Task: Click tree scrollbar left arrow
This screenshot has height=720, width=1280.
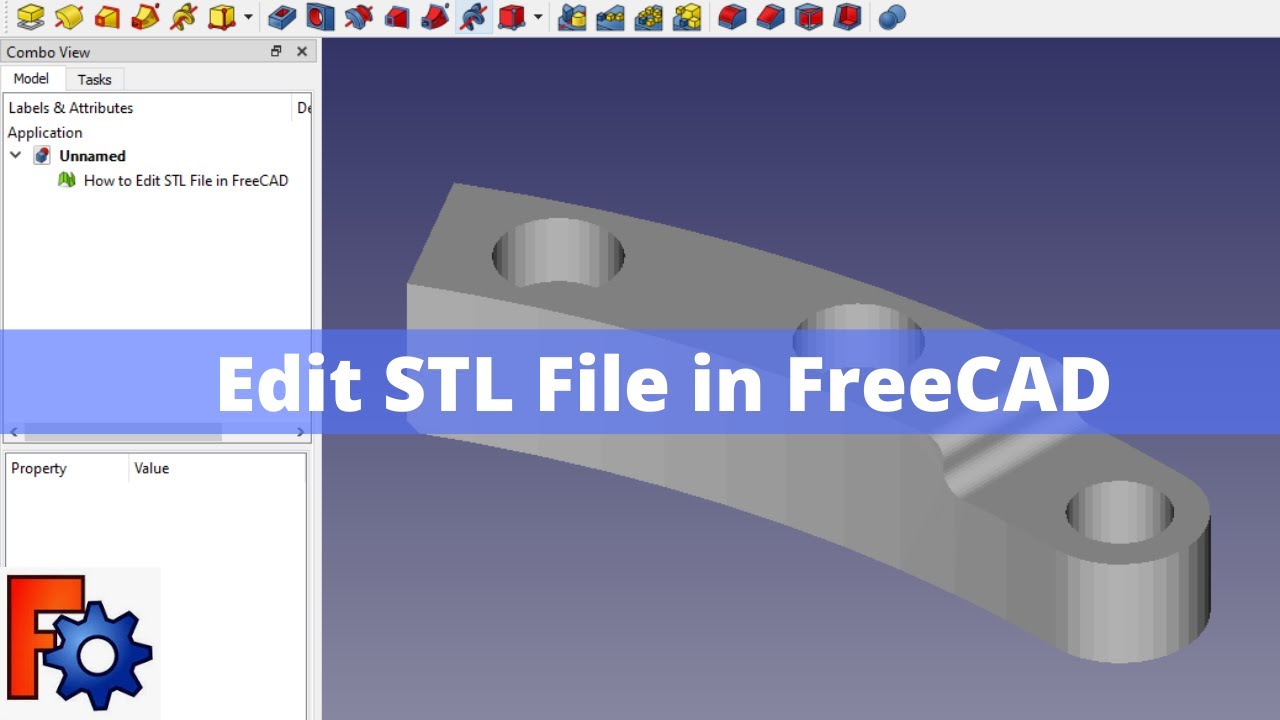Action: point(14,433)
